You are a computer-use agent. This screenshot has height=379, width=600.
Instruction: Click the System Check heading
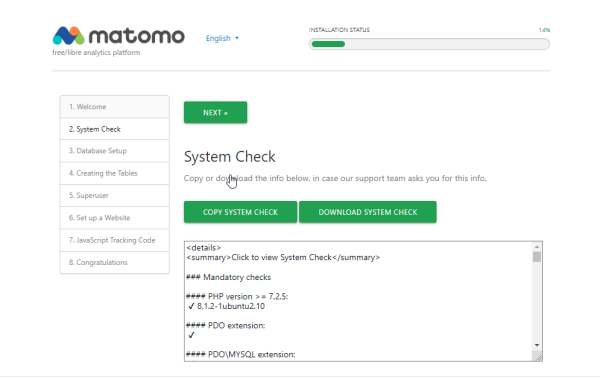230,157
